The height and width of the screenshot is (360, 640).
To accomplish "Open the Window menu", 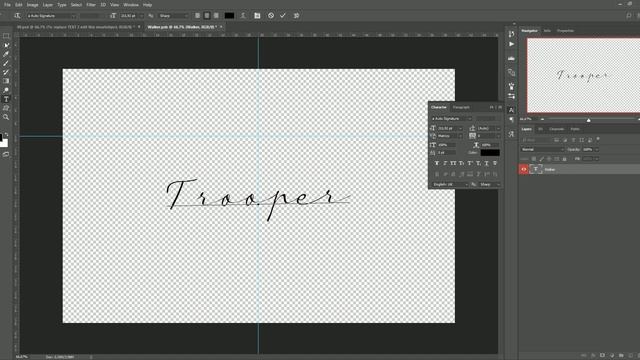I will 131,5.
